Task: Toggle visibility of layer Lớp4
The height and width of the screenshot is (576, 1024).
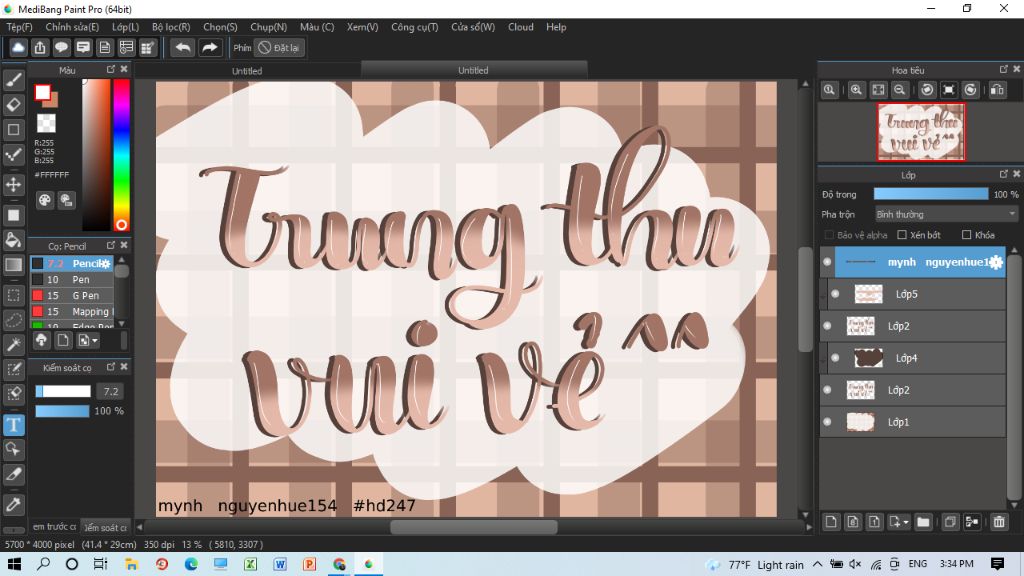Action: [x=835, y=358]
